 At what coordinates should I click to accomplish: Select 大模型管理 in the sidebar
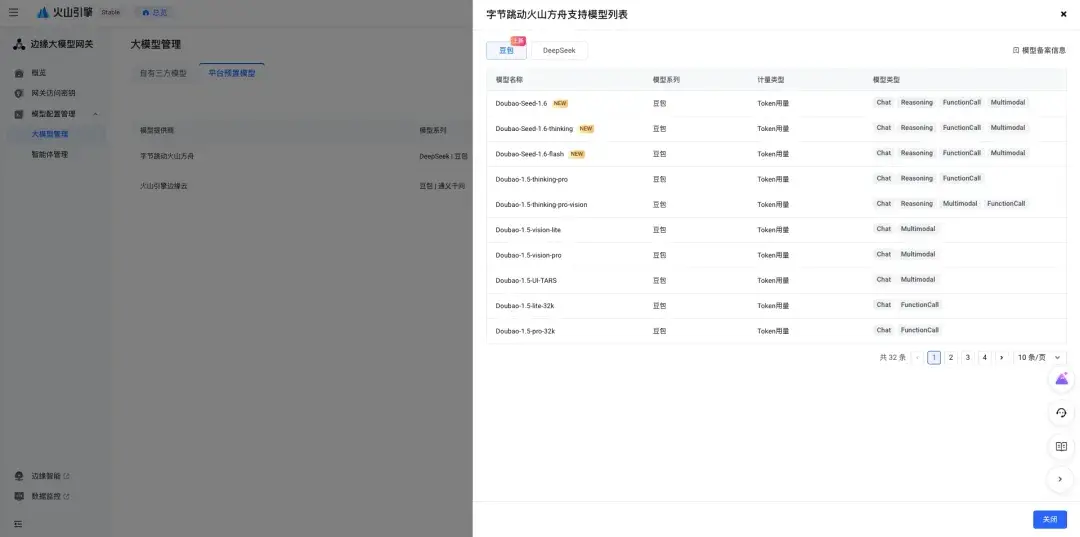(x=50, y=134)
